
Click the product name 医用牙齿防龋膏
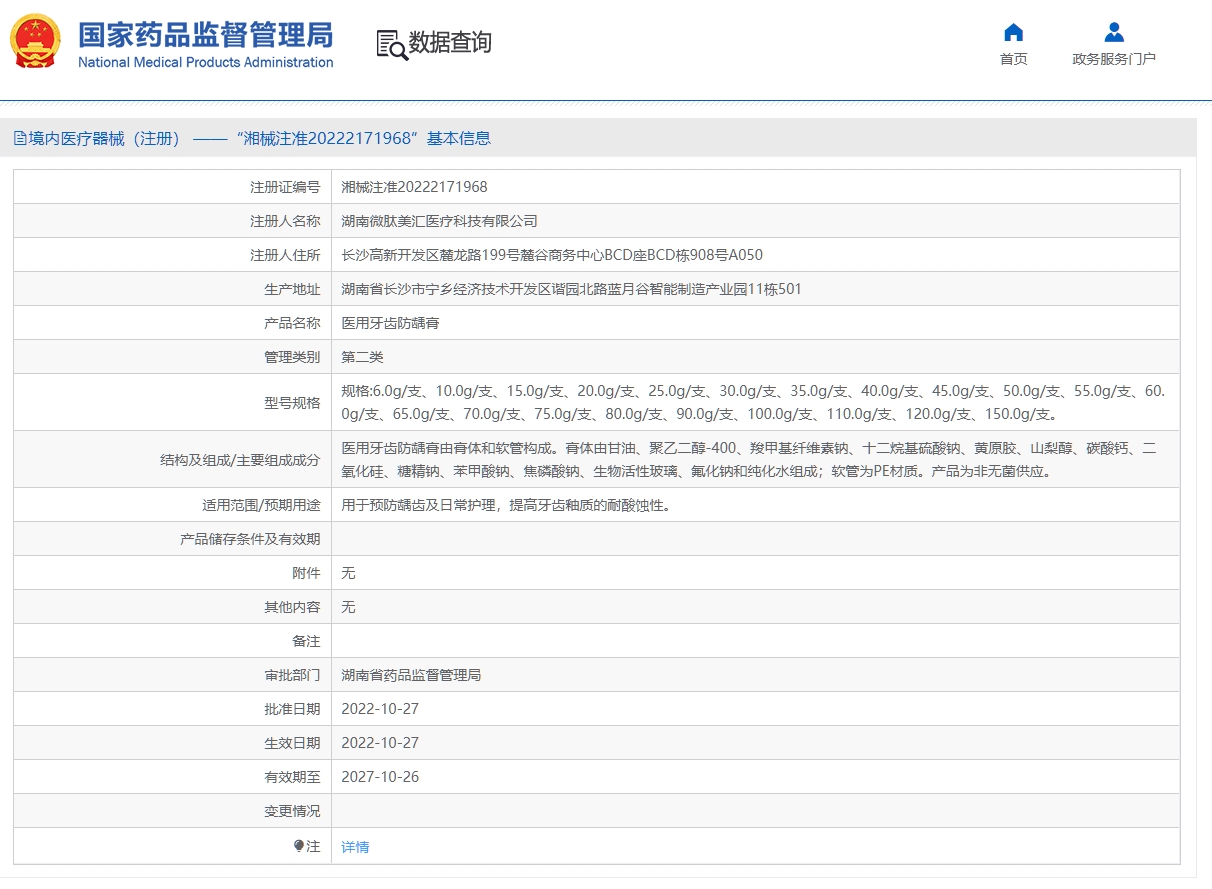pyautogui.click(x=390, y=323)
